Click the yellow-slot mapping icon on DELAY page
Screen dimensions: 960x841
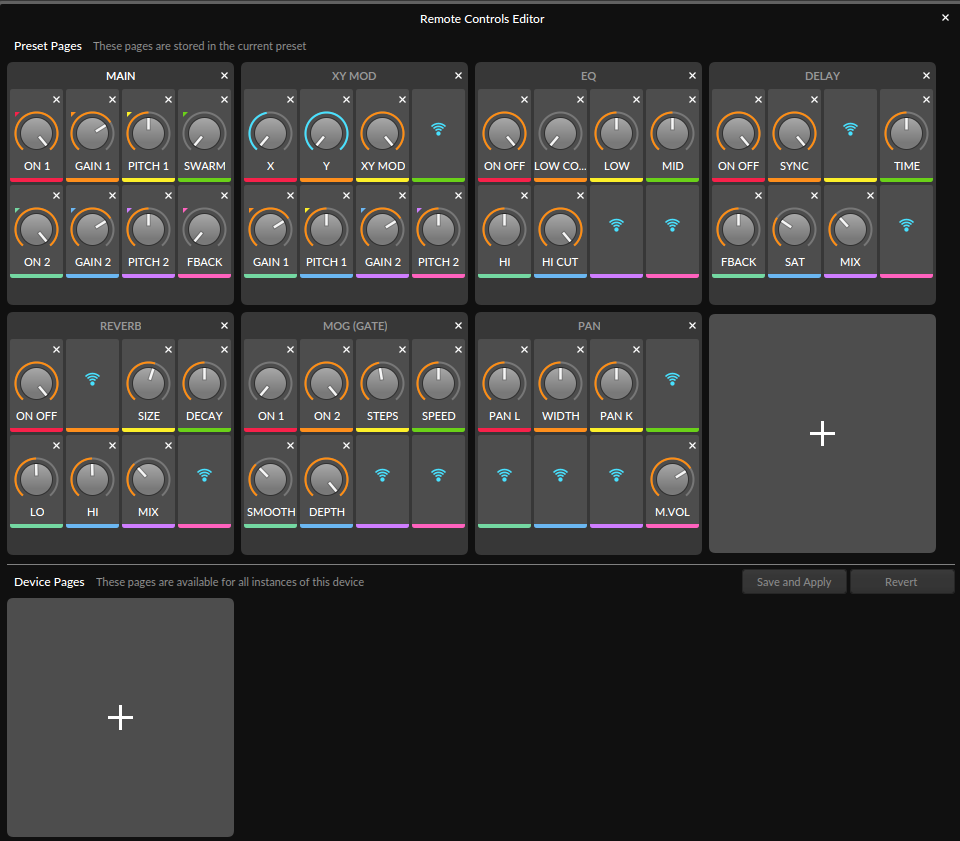850,129
